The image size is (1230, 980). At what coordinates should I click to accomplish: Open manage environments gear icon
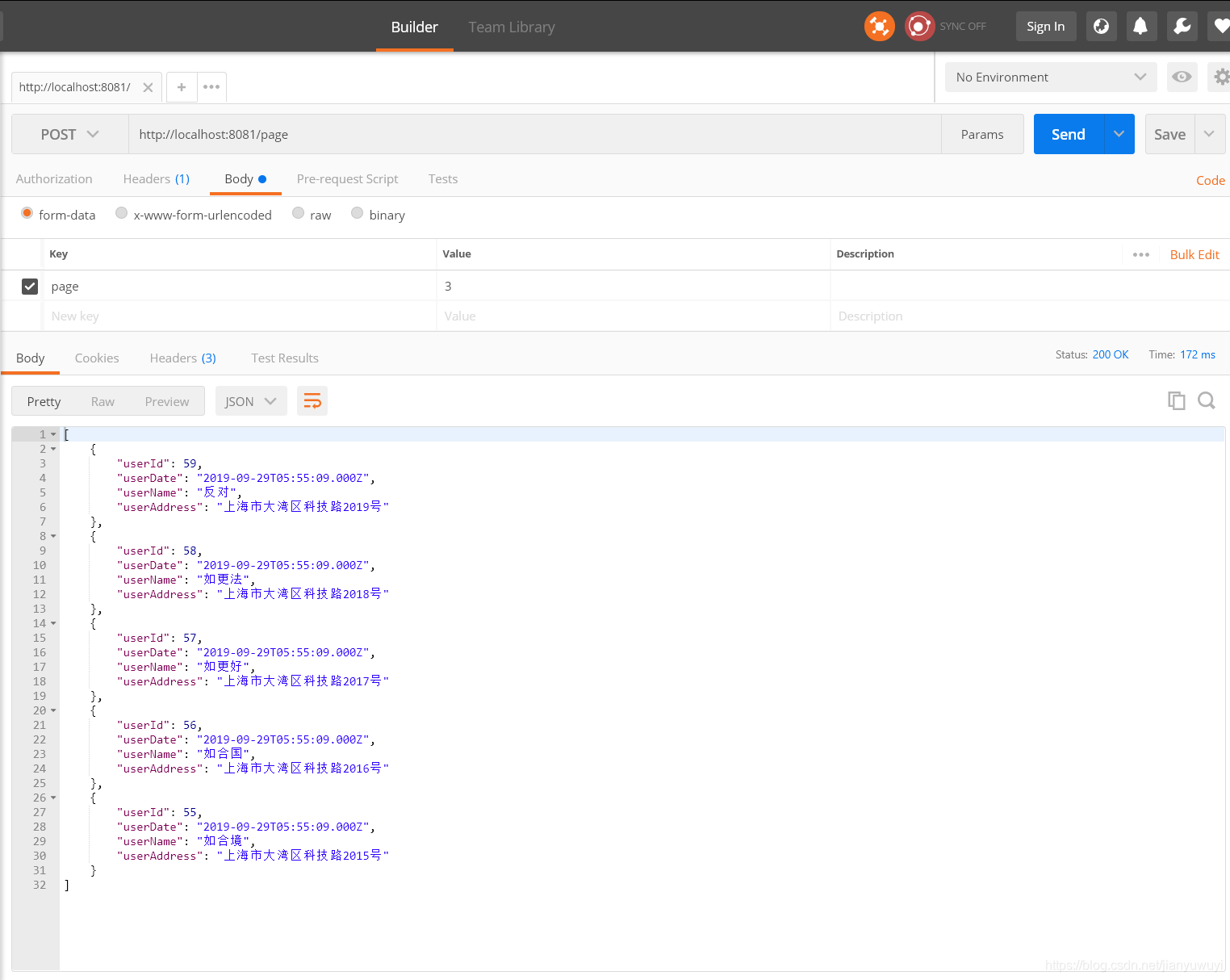(x=1221, y=77)
